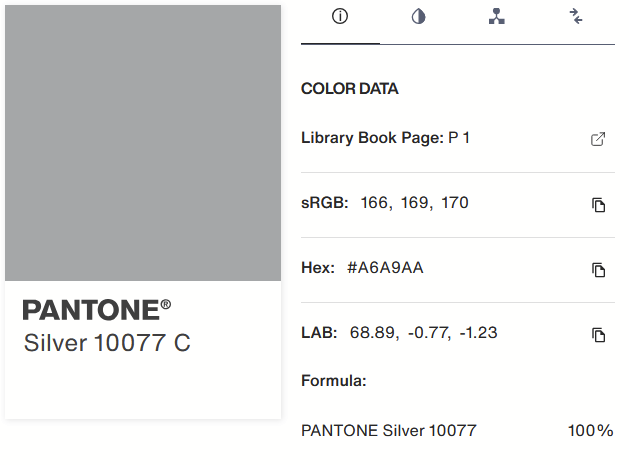629x465 pixels.
Task: Click the PANTONE logo text on card
Action: click(96, 310)
